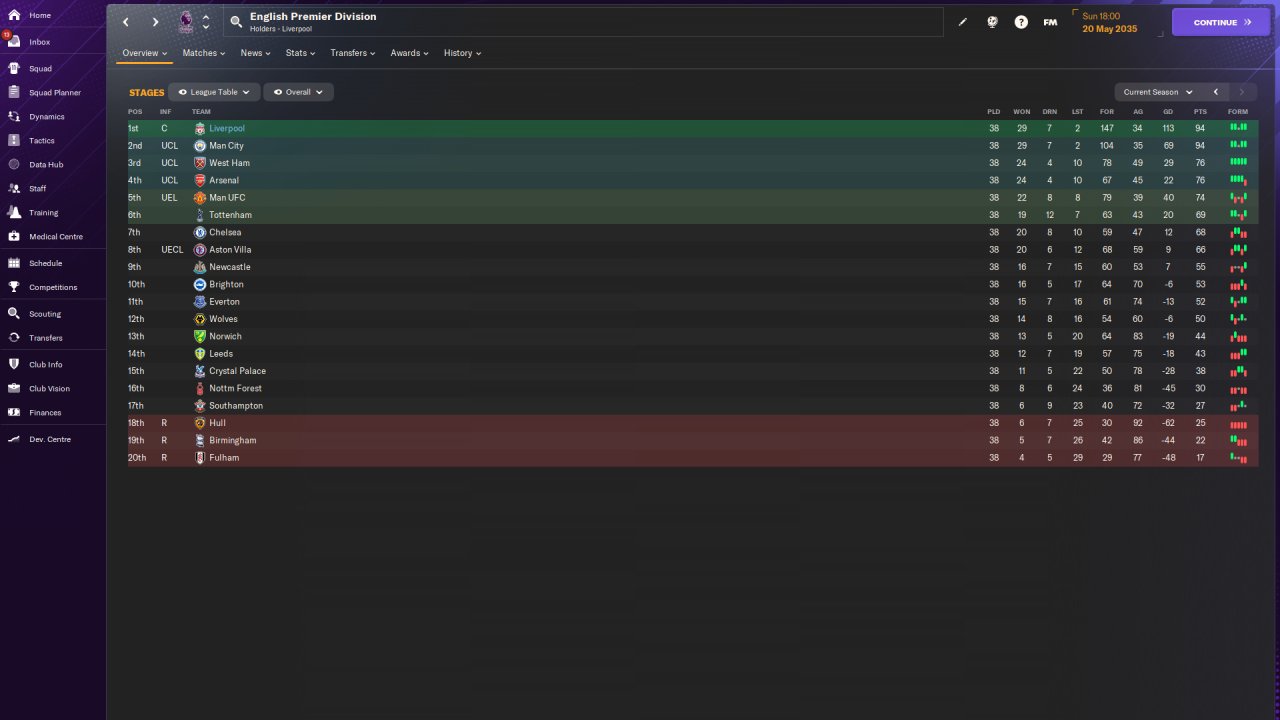The image size is (1280, 720).
Task: Open the Squad Planner
Action: (54, 93)
